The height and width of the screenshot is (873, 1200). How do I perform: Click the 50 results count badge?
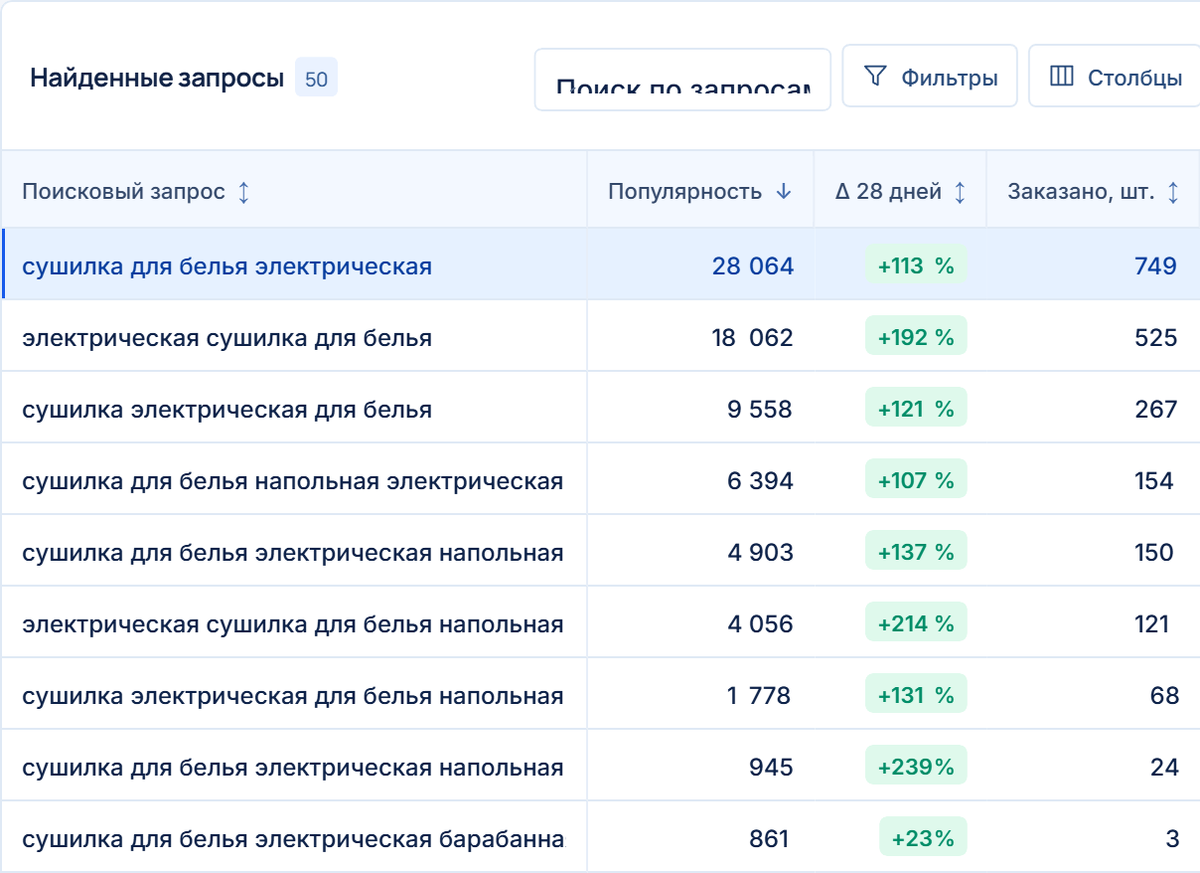coord(316,79)
